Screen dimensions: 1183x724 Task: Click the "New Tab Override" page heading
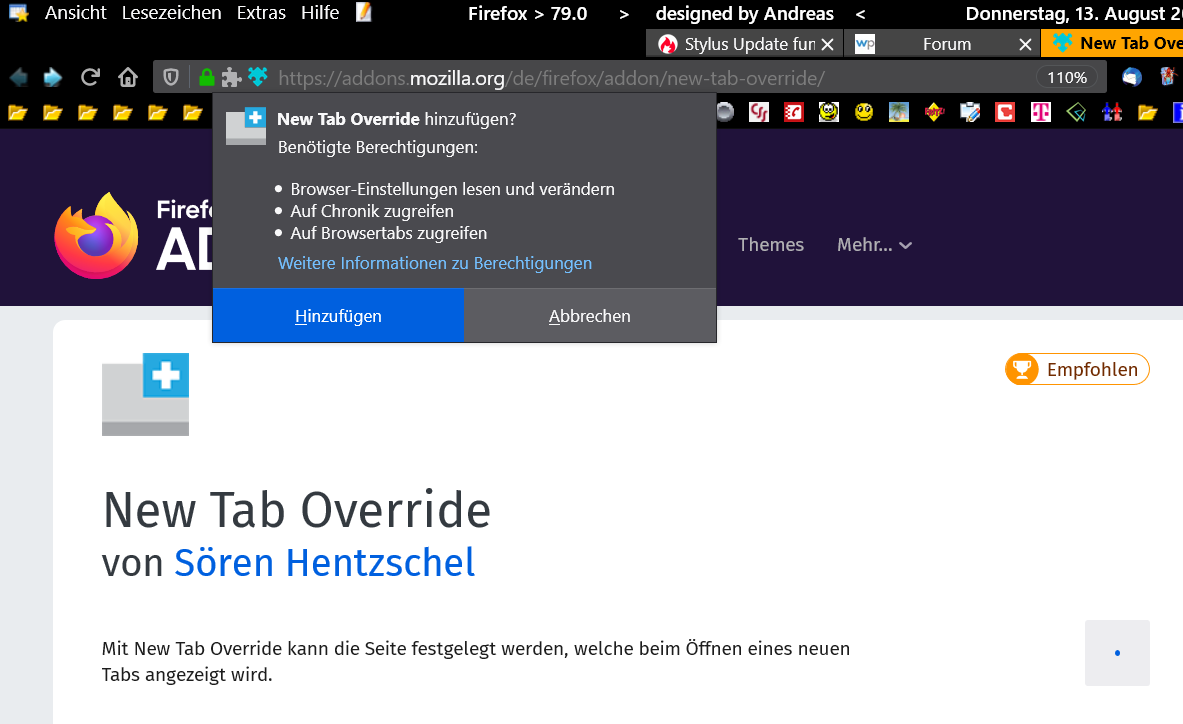[x=297, y=510]
